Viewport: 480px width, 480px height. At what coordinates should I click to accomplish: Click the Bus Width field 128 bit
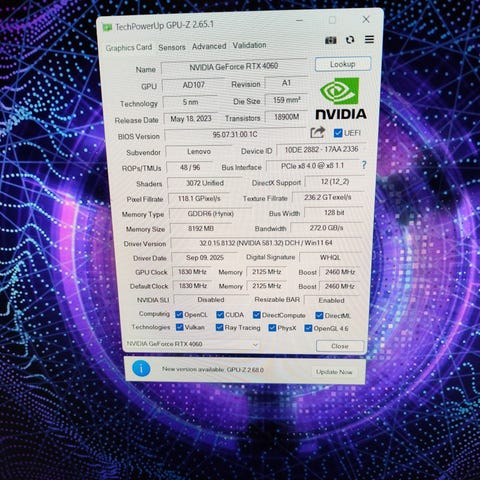[334, 212]
